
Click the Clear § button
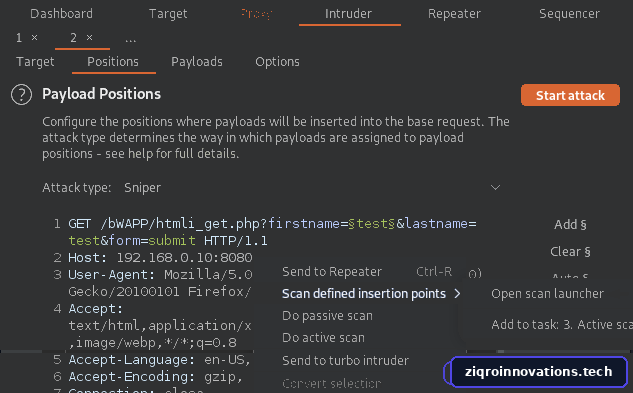coord(570,252)
